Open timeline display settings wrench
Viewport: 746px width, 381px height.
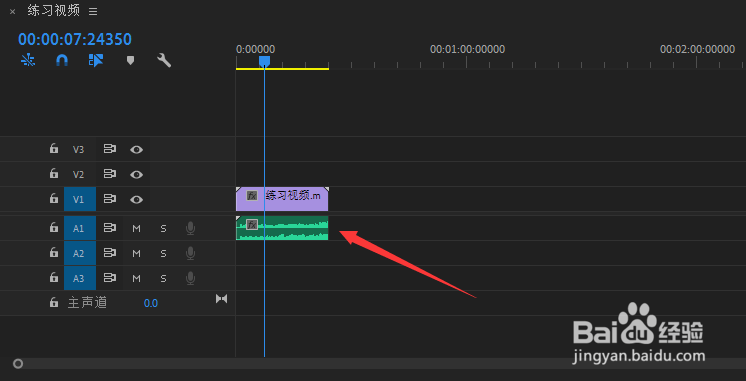click(164, 60)
